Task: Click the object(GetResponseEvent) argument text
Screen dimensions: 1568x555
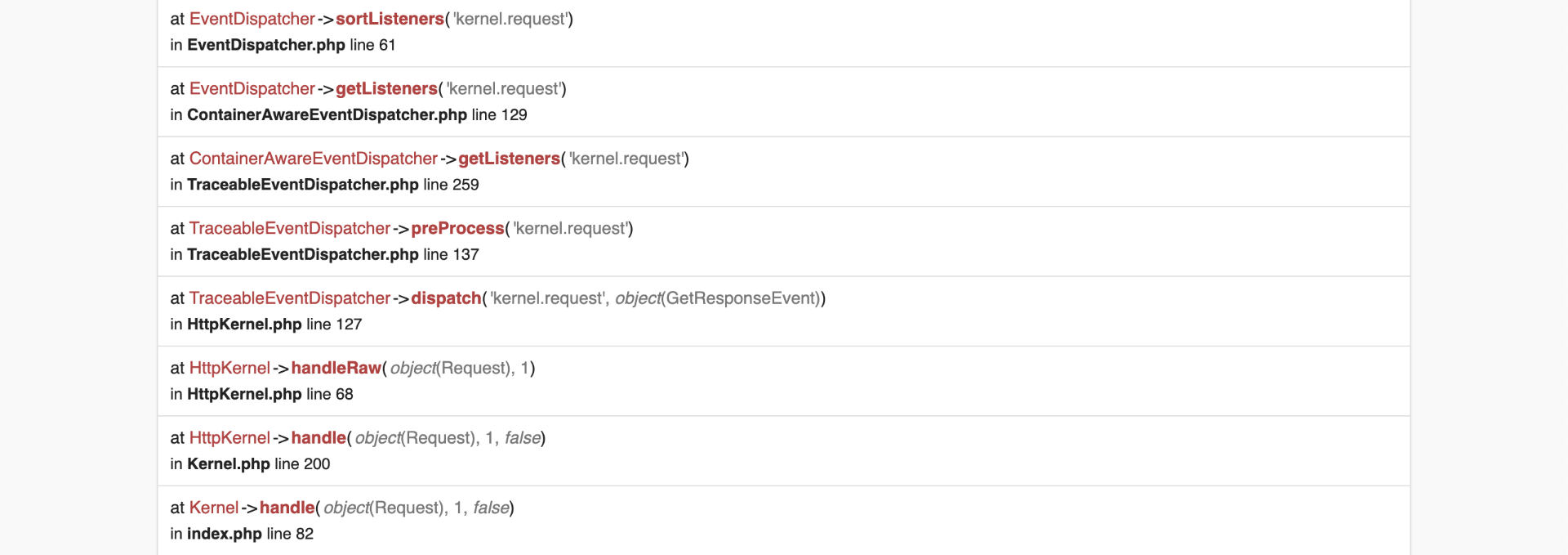Action: point(719,298)
